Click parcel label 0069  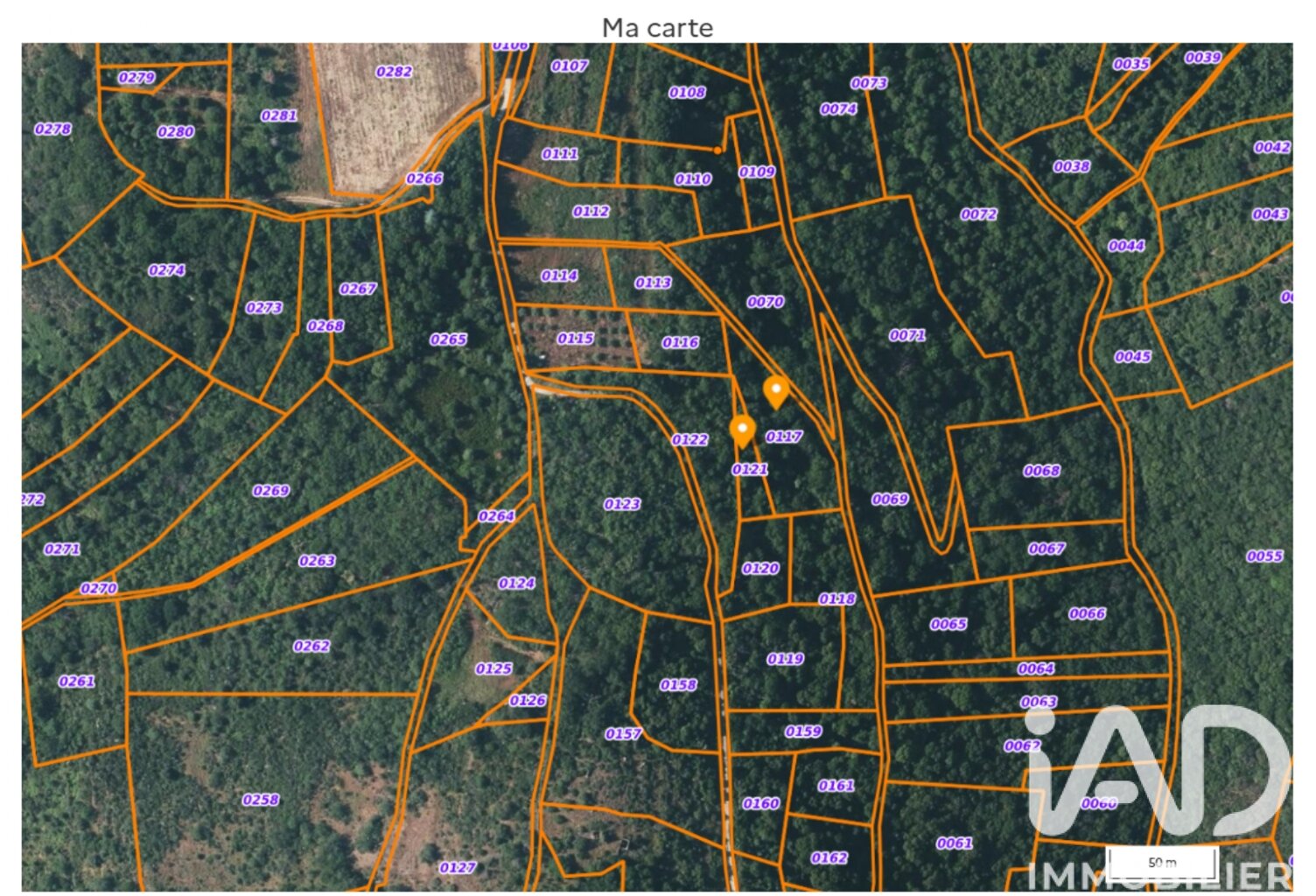(890, 500)
